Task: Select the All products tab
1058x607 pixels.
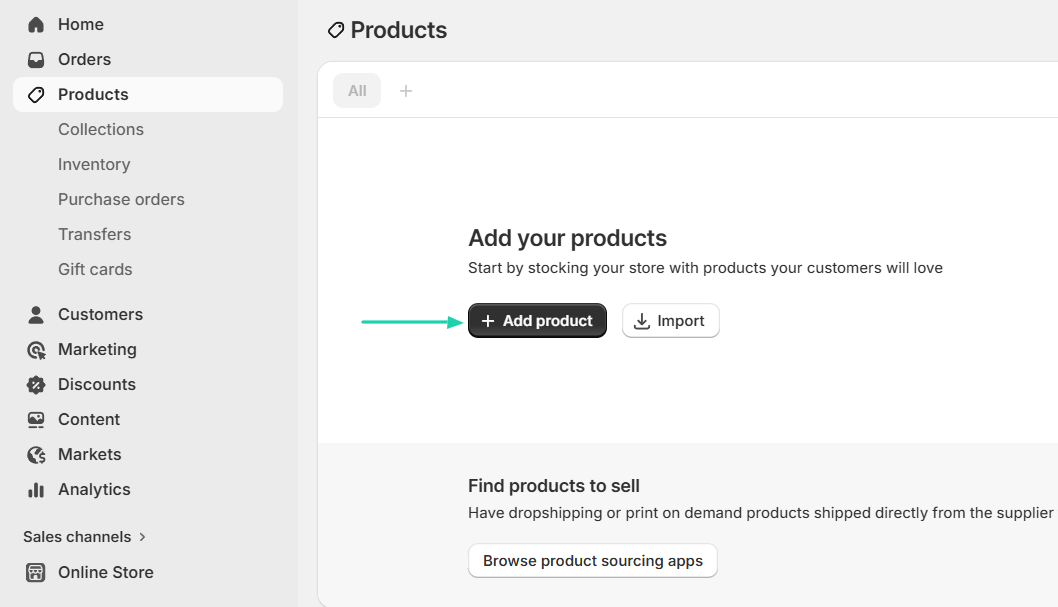Action: (357, 91)
